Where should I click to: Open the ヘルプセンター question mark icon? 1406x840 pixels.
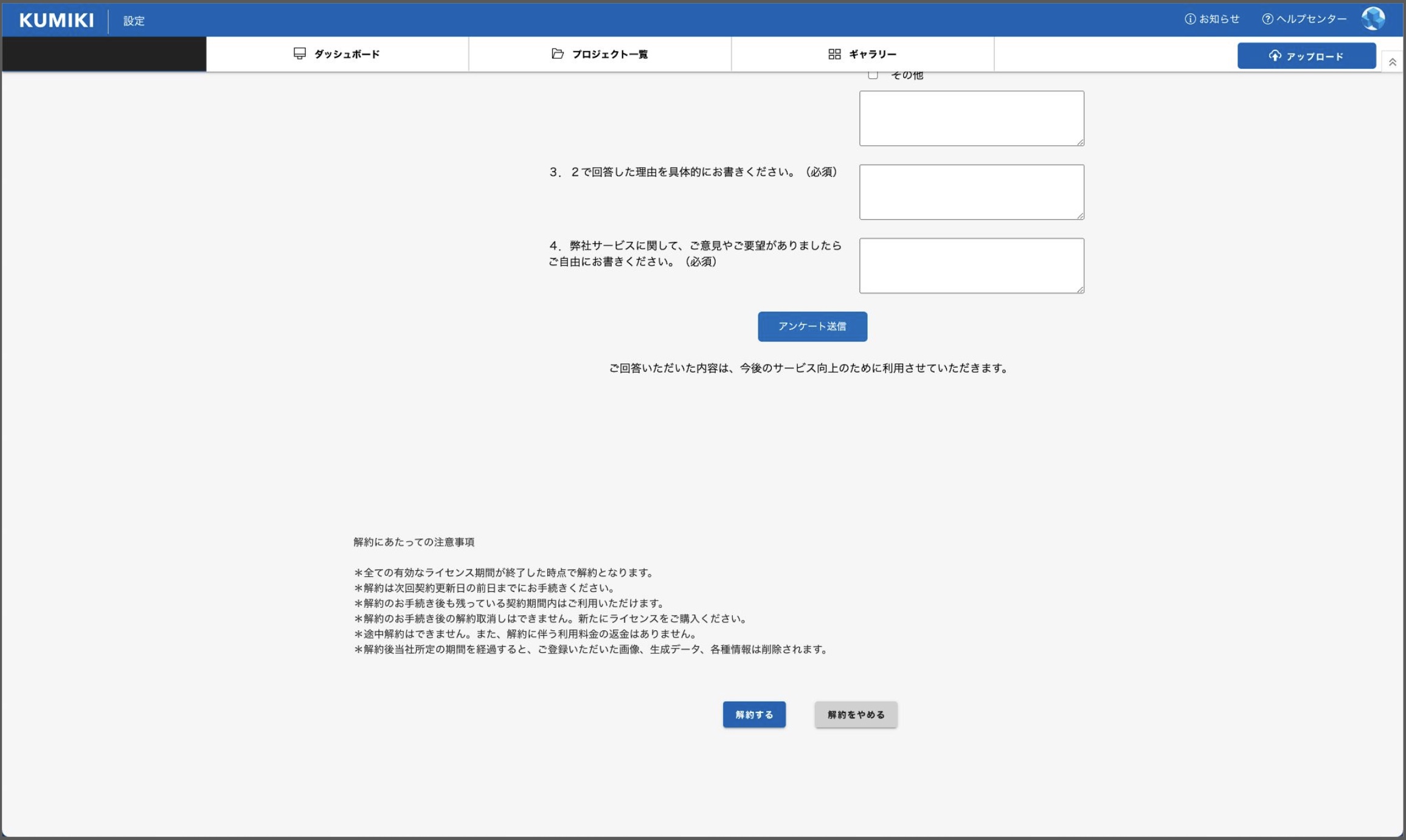[1267, 19]
